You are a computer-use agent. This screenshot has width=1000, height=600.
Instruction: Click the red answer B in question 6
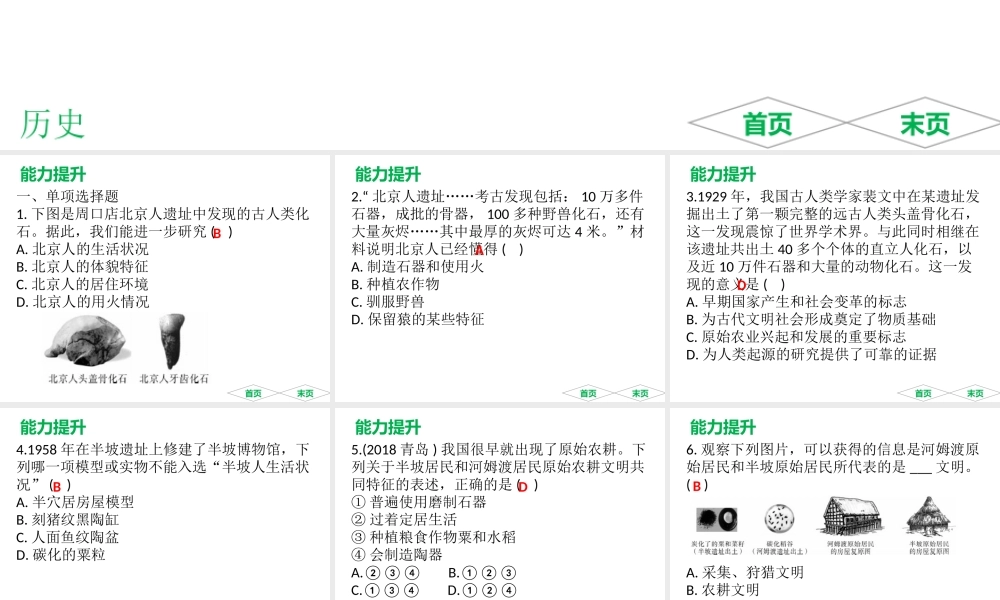(x=696, y=486)
